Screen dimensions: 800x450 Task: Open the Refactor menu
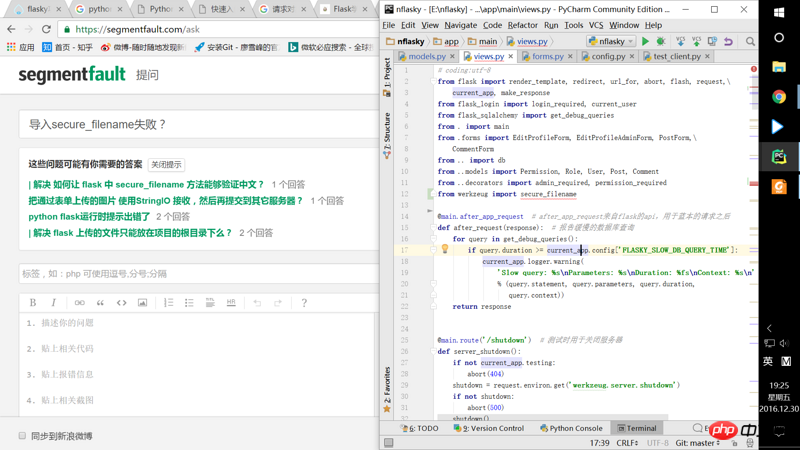522,25
